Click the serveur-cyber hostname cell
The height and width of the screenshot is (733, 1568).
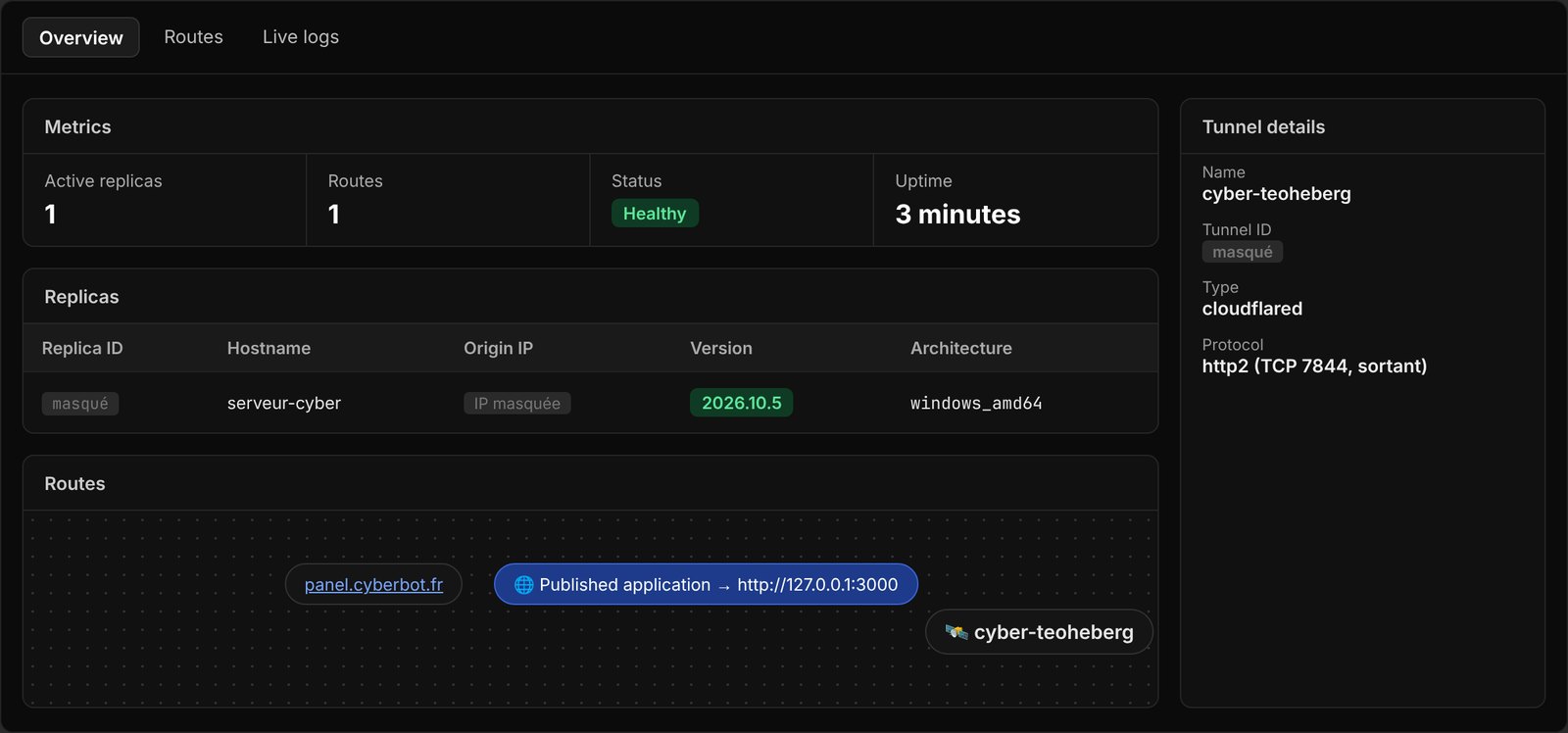coord(284,403)
